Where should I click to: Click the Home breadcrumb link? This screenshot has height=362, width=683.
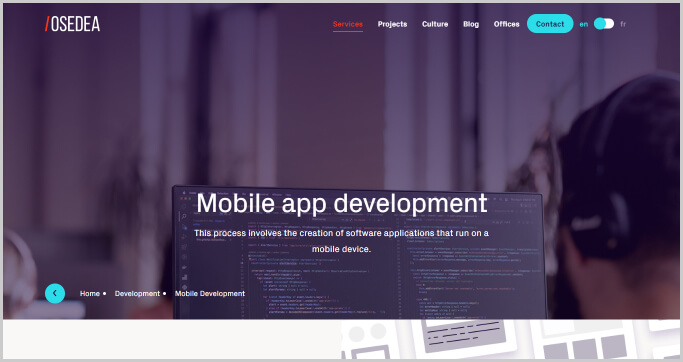pyautogui.click(x=90, y=294)
